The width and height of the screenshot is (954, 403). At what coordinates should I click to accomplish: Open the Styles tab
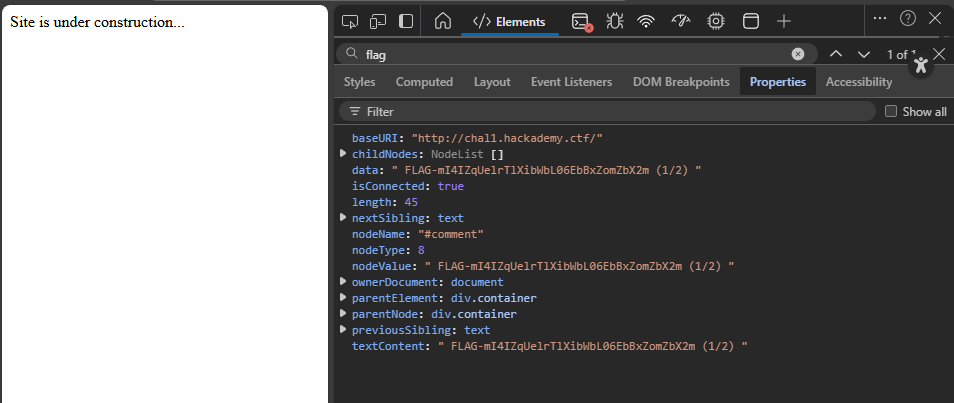click(359, 82)
